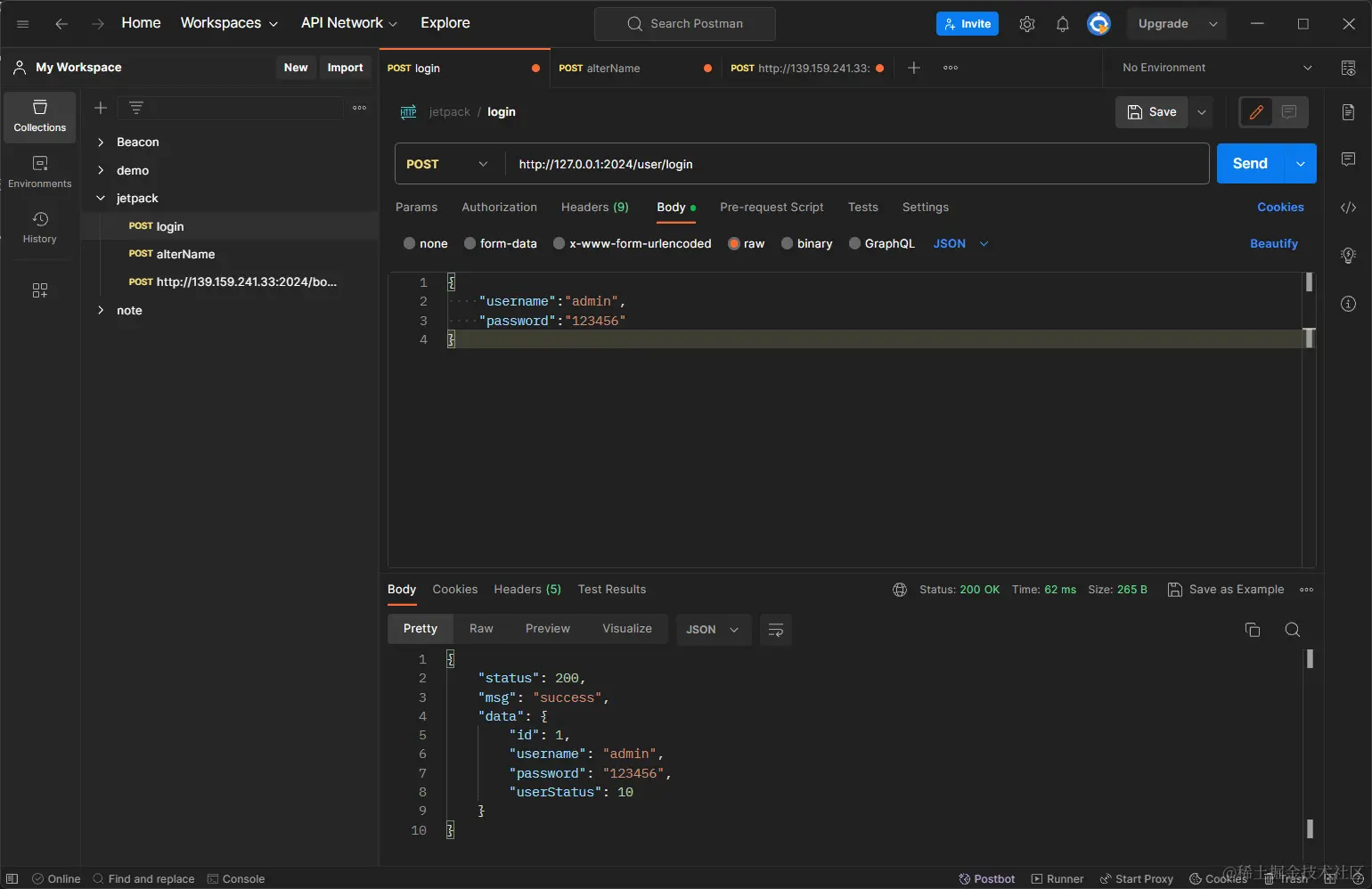Change raw body JSON format dropdown

pyautogui.click(x=960, y=243)
